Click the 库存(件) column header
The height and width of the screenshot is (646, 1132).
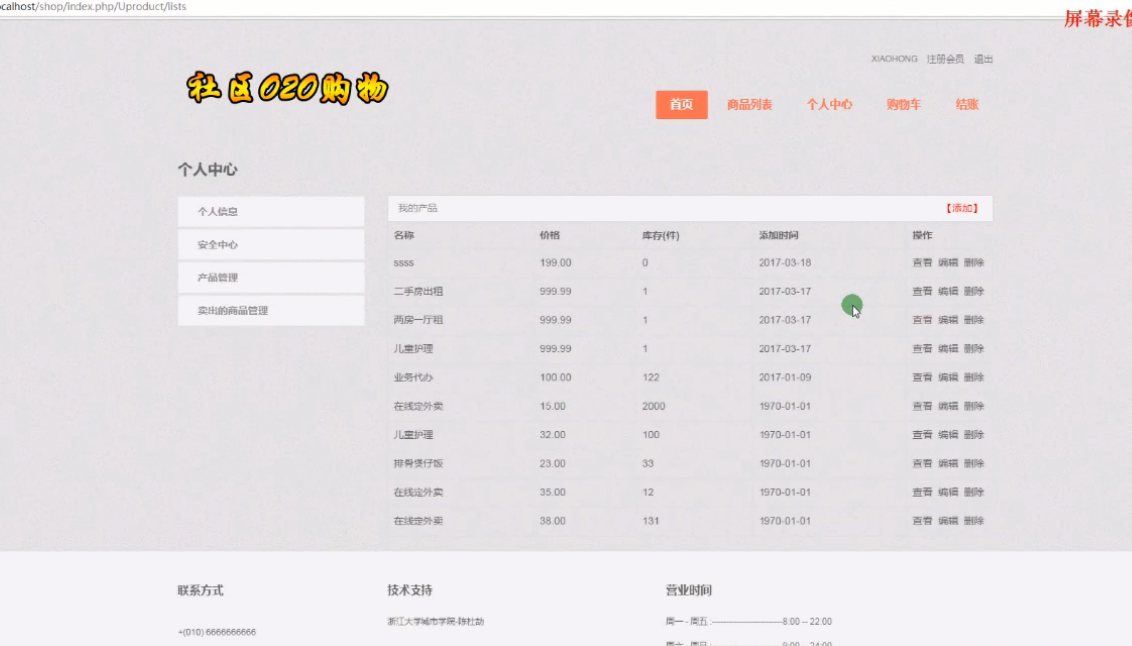point(661,235)
